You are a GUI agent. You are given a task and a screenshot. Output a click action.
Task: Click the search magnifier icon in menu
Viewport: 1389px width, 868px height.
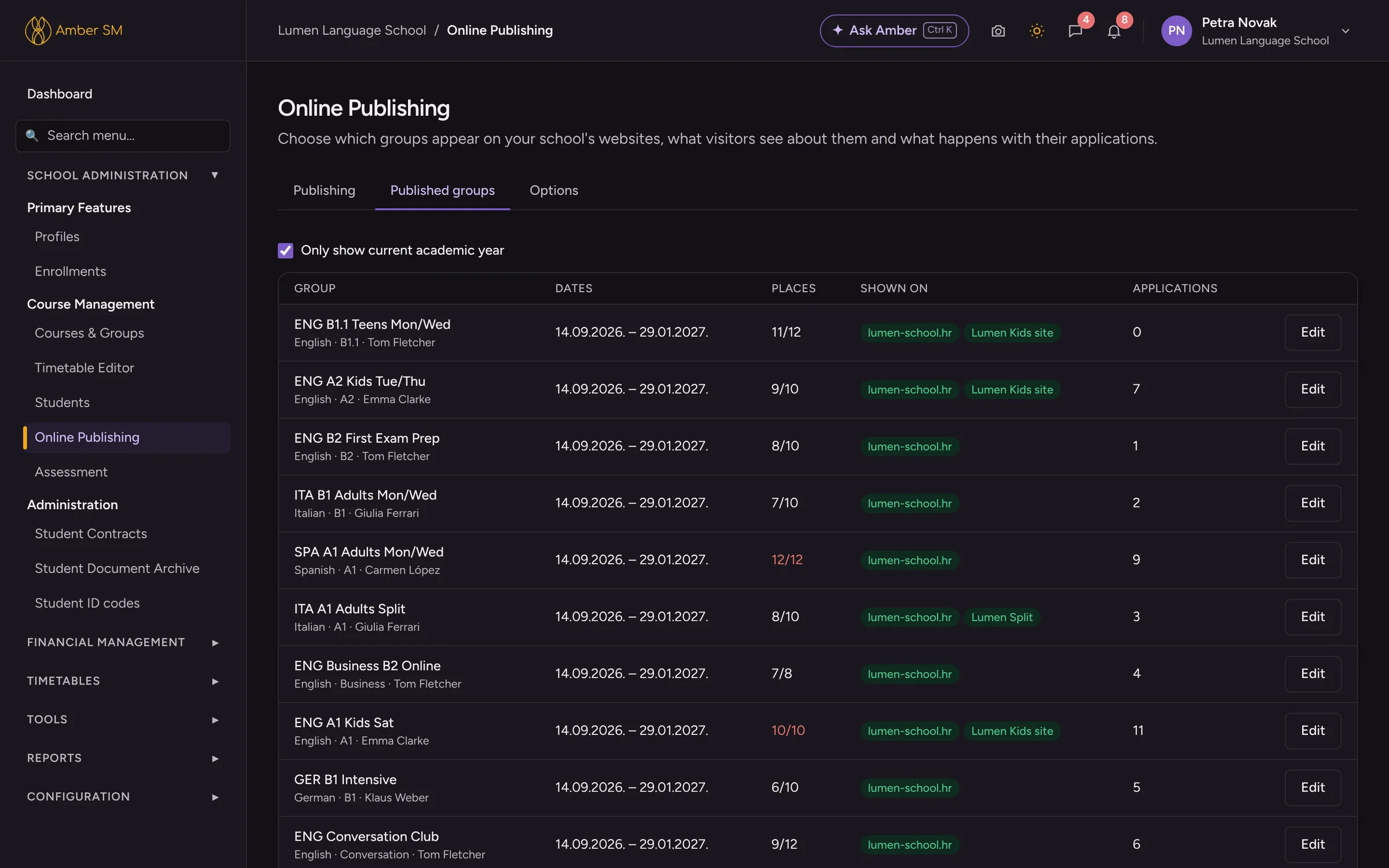(x=32, y=135)
